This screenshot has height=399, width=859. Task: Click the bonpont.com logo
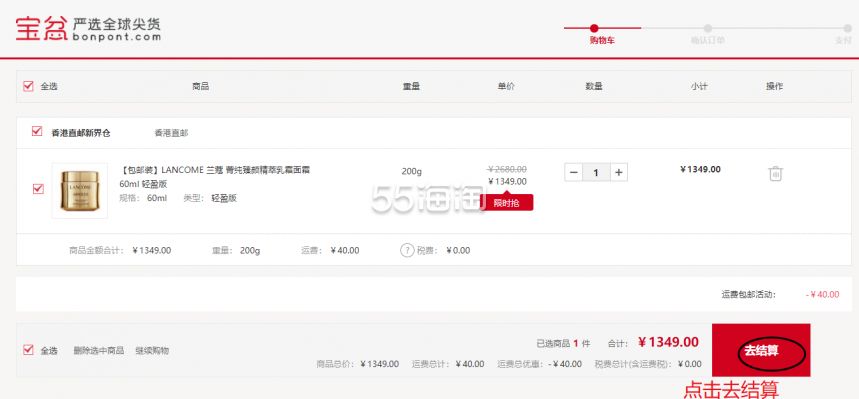coord(88,28)
